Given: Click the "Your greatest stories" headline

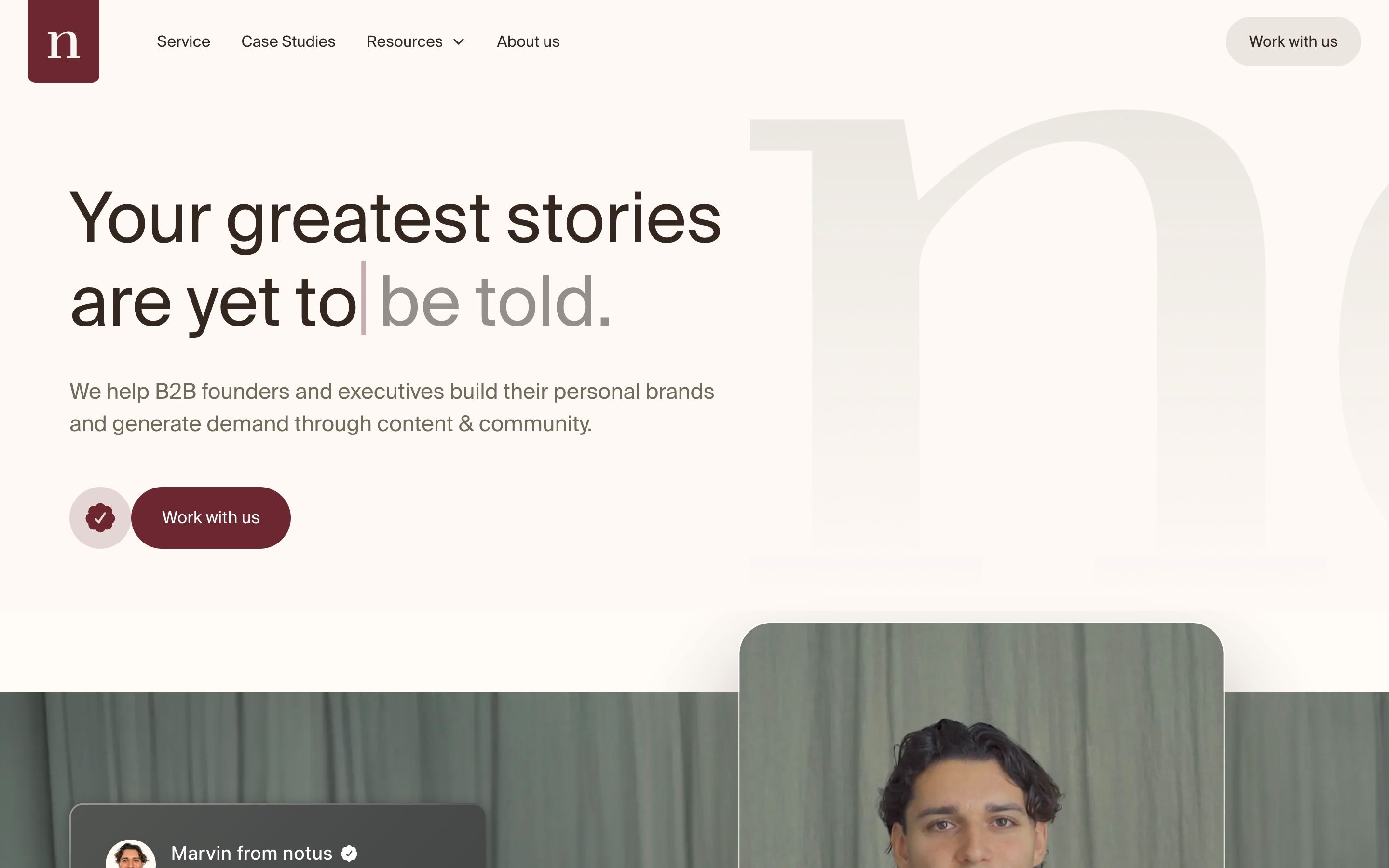Looking at the screenshot, I should tap(395, 219).
